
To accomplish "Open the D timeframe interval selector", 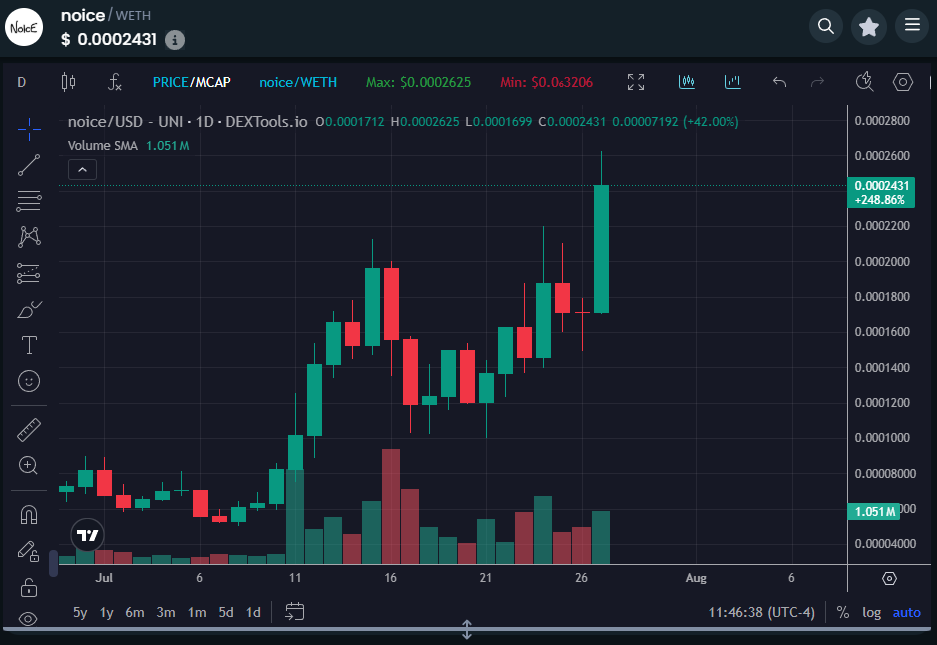I will coord(22,82).
